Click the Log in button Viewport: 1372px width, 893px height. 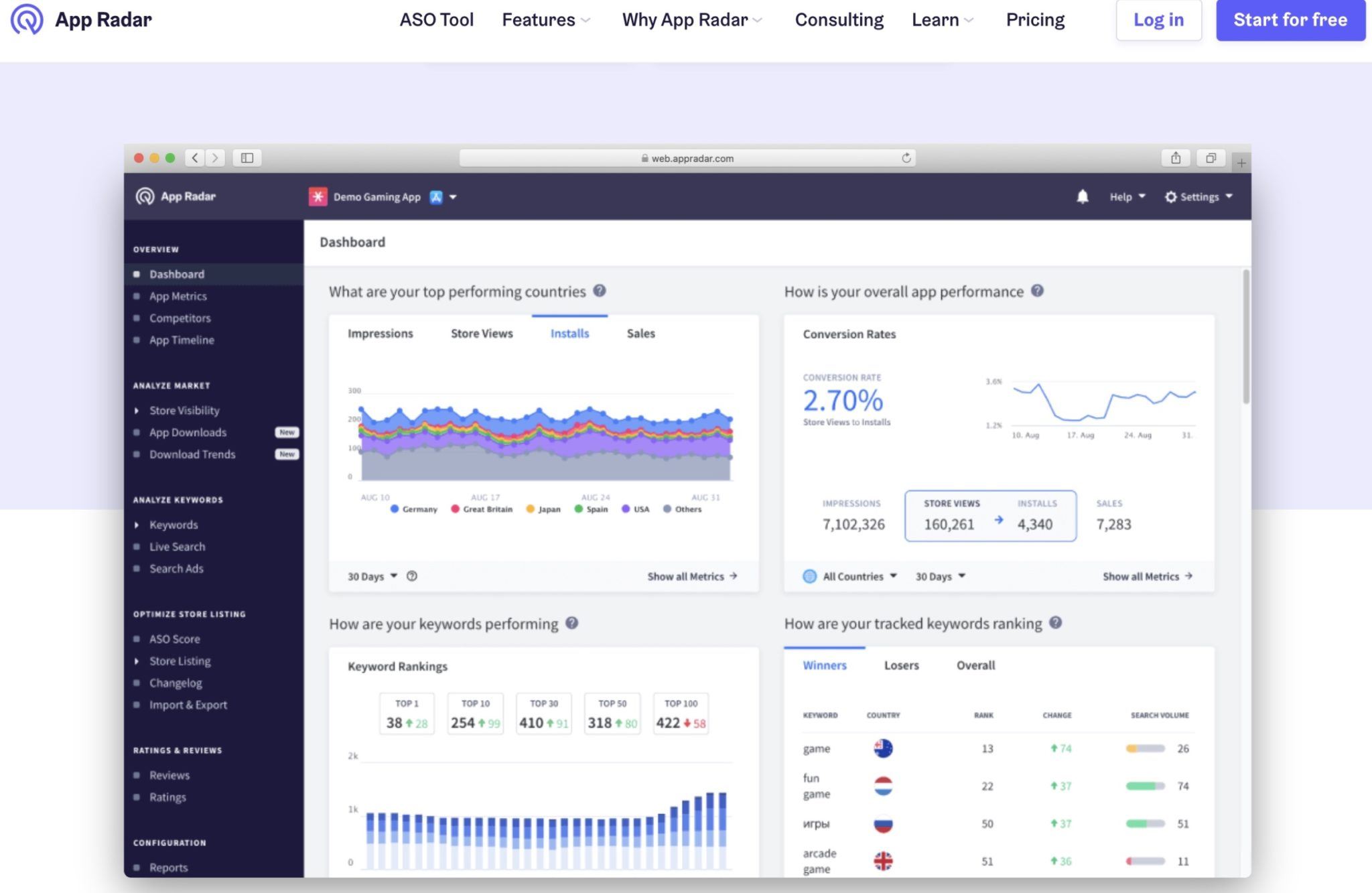(x=1159, y=20)
